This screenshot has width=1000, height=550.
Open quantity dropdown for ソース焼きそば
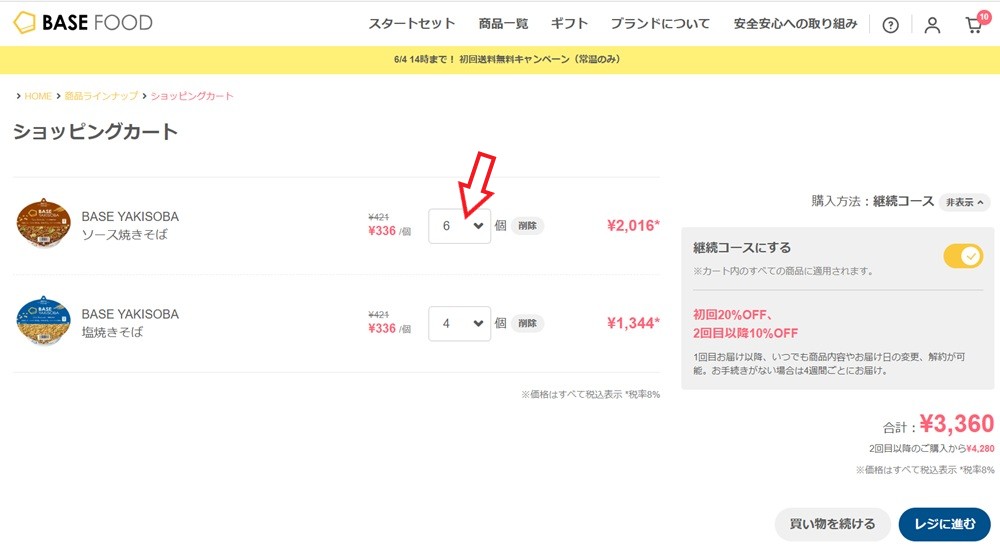tap(459, 226)
